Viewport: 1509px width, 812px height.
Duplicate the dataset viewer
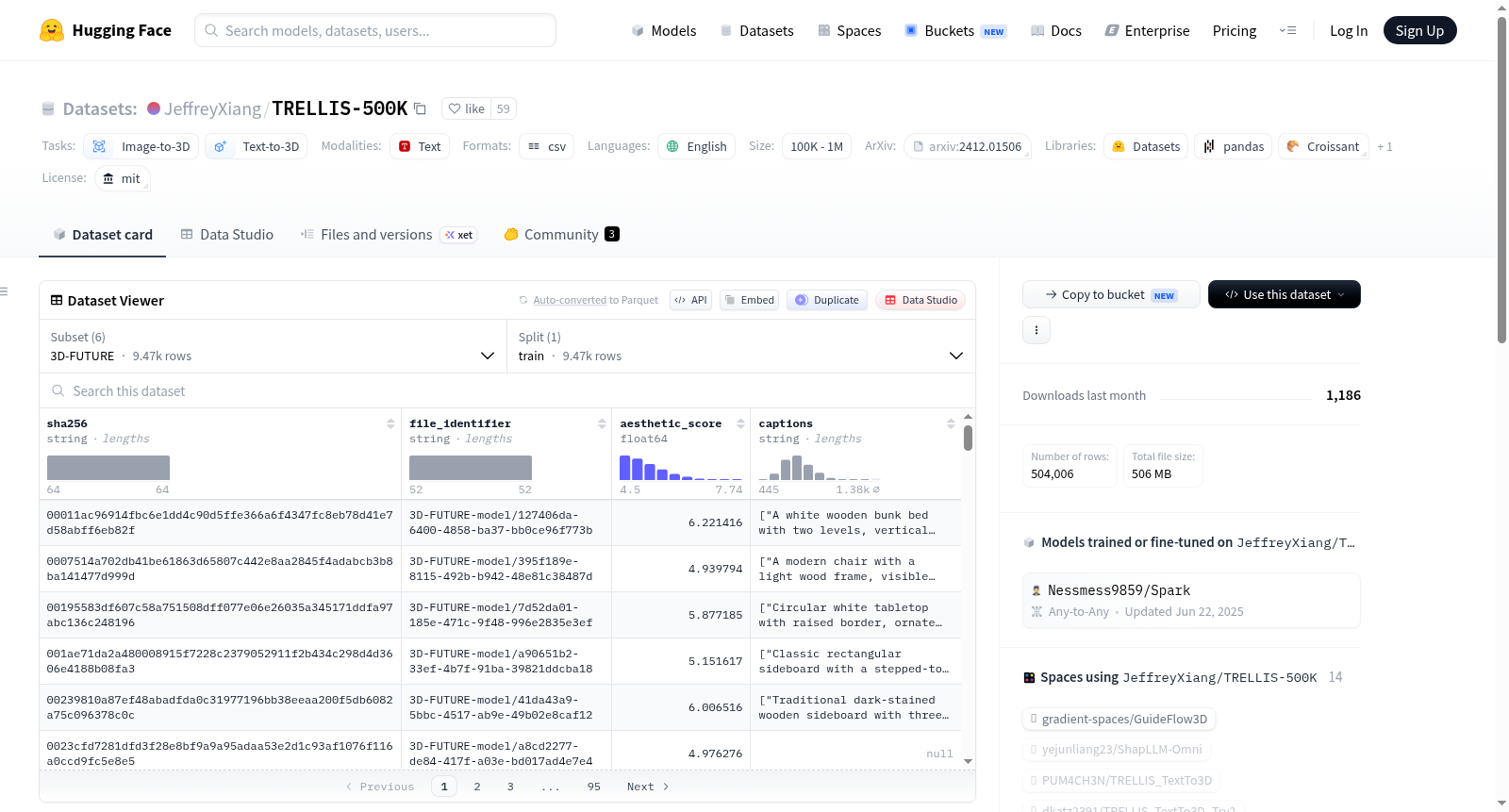click(x=827, y=300)
